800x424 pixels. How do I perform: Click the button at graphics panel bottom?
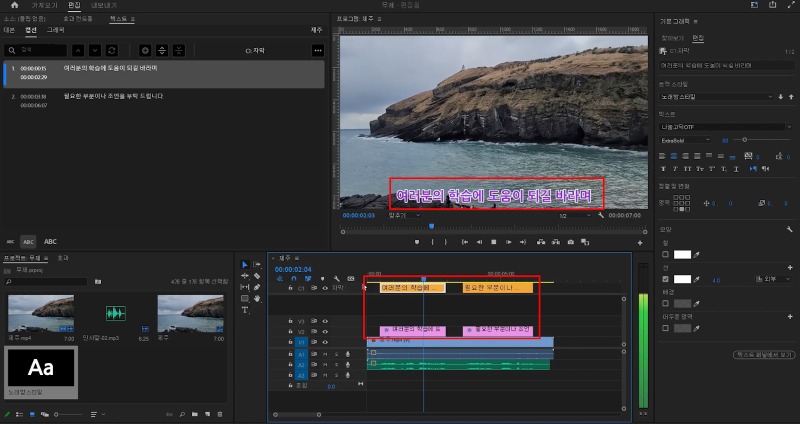(x=765, y=354)
